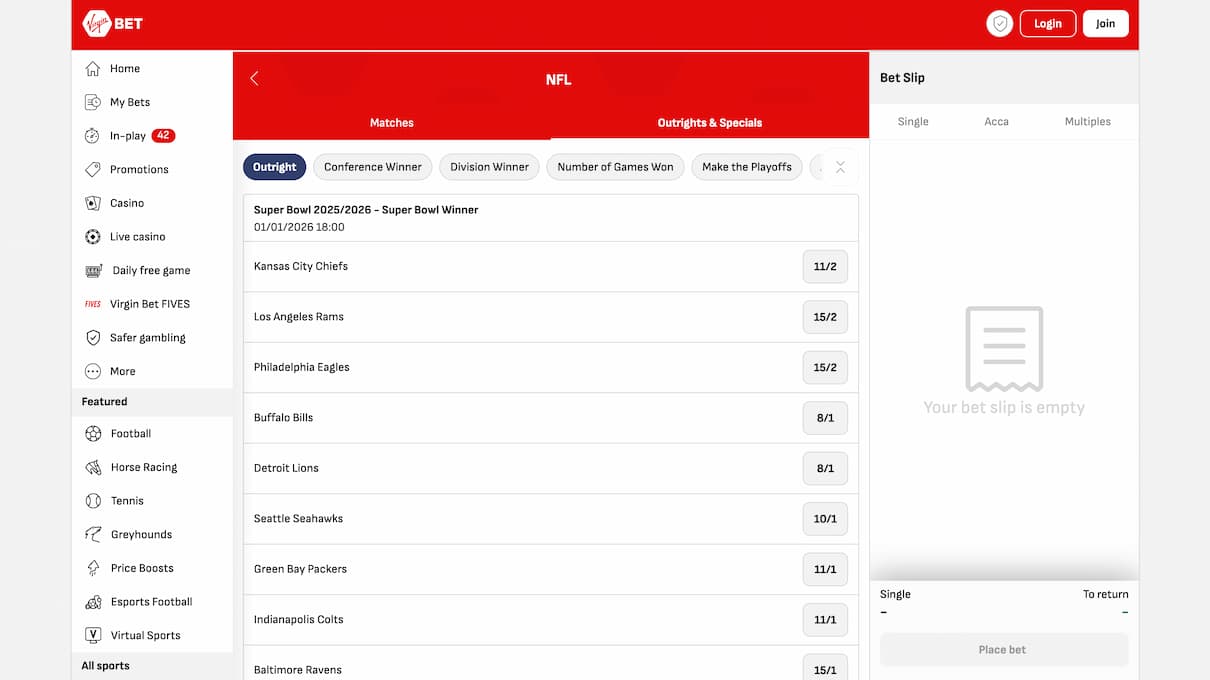The image size is (1210, 680).
Task: Switch to the Matches tab
Action: 391,122
